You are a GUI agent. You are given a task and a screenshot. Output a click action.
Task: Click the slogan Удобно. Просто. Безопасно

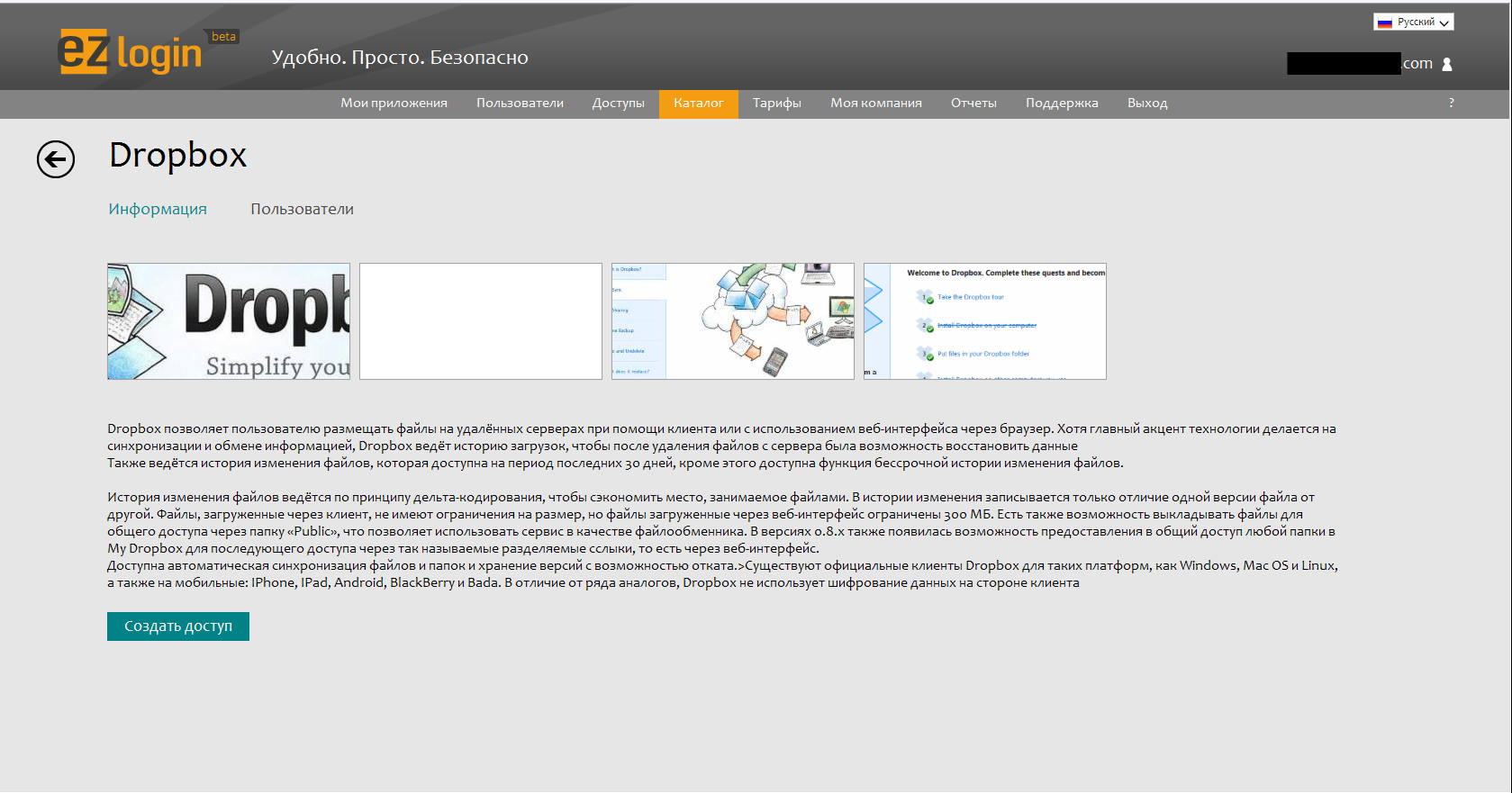(x=400, y=58)
